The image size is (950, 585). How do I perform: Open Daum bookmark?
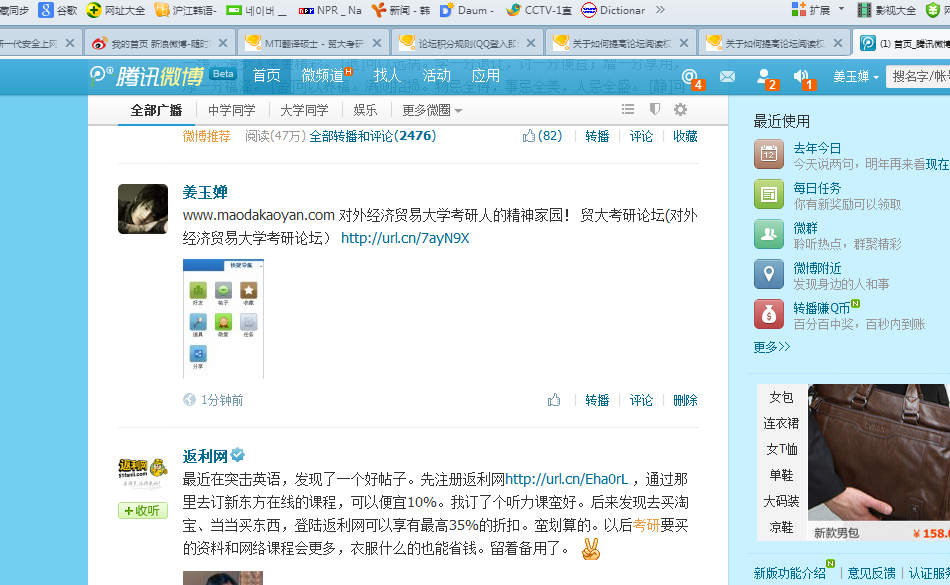(467, 10)
